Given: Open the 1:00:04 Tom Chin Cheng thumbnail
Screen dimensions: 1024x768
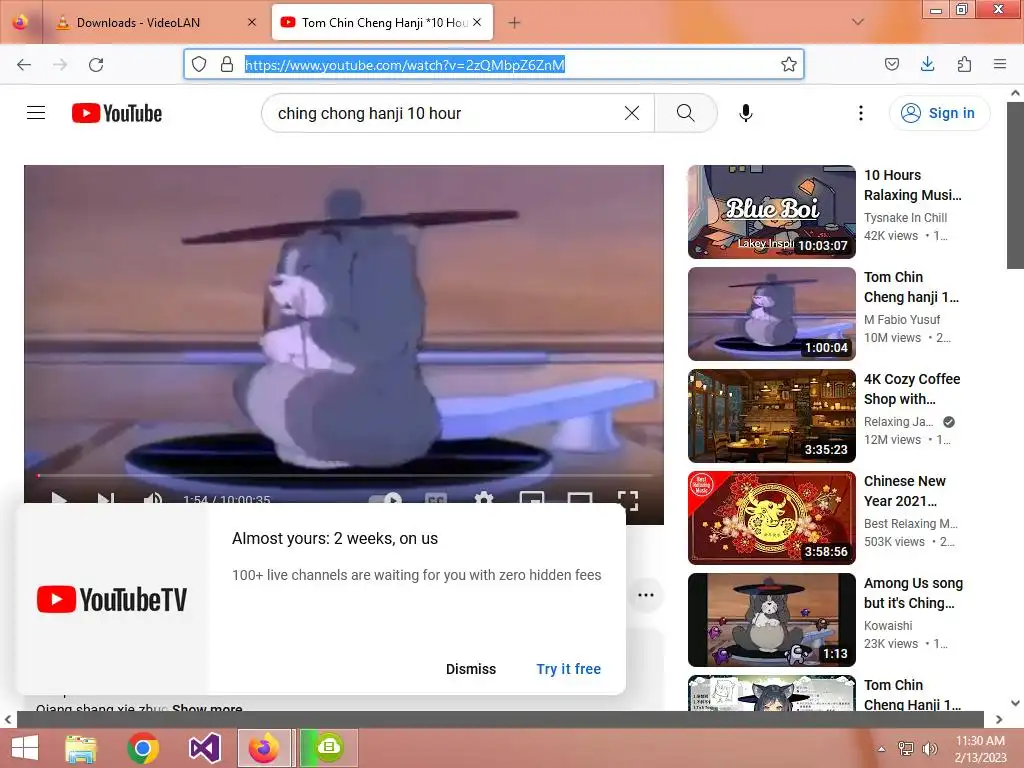Looking at the screenshot, I should pyautogui.click(x=771, y=313).
